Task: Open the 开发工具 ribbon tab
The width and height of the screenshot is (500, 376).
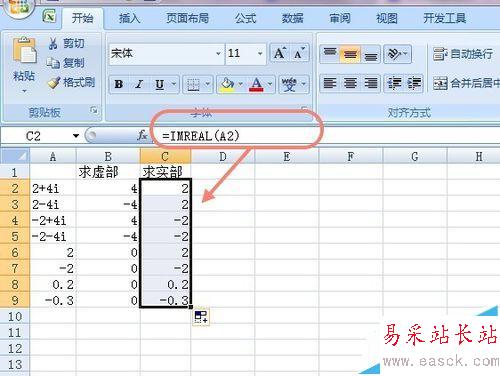Action: [x=444, y=18]
